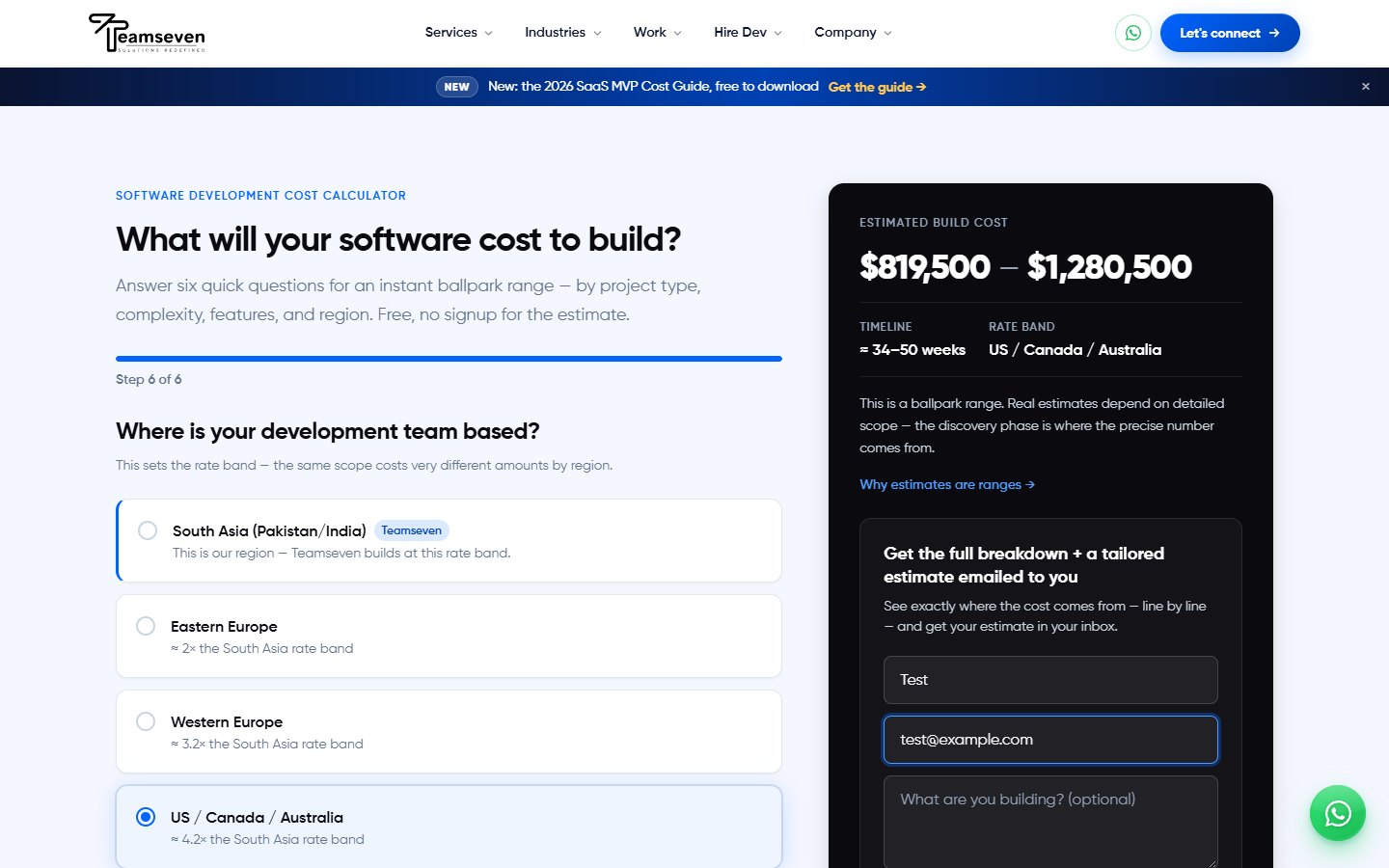The width and height of the screenshot is (1389, 868).
Task: Open the Industries dropdown menu
Action: click(563, 33)
